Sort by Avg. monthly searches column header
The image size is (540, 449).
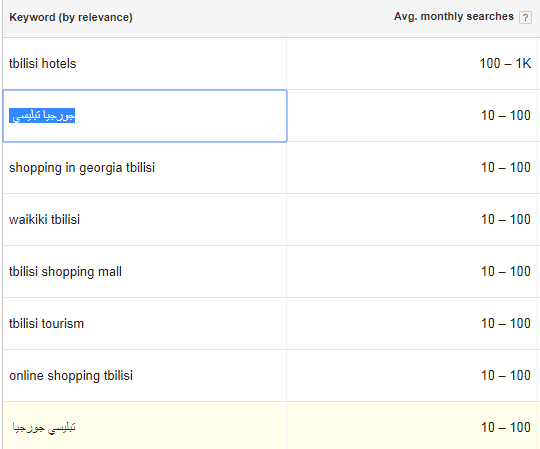(x=454, y=17)
